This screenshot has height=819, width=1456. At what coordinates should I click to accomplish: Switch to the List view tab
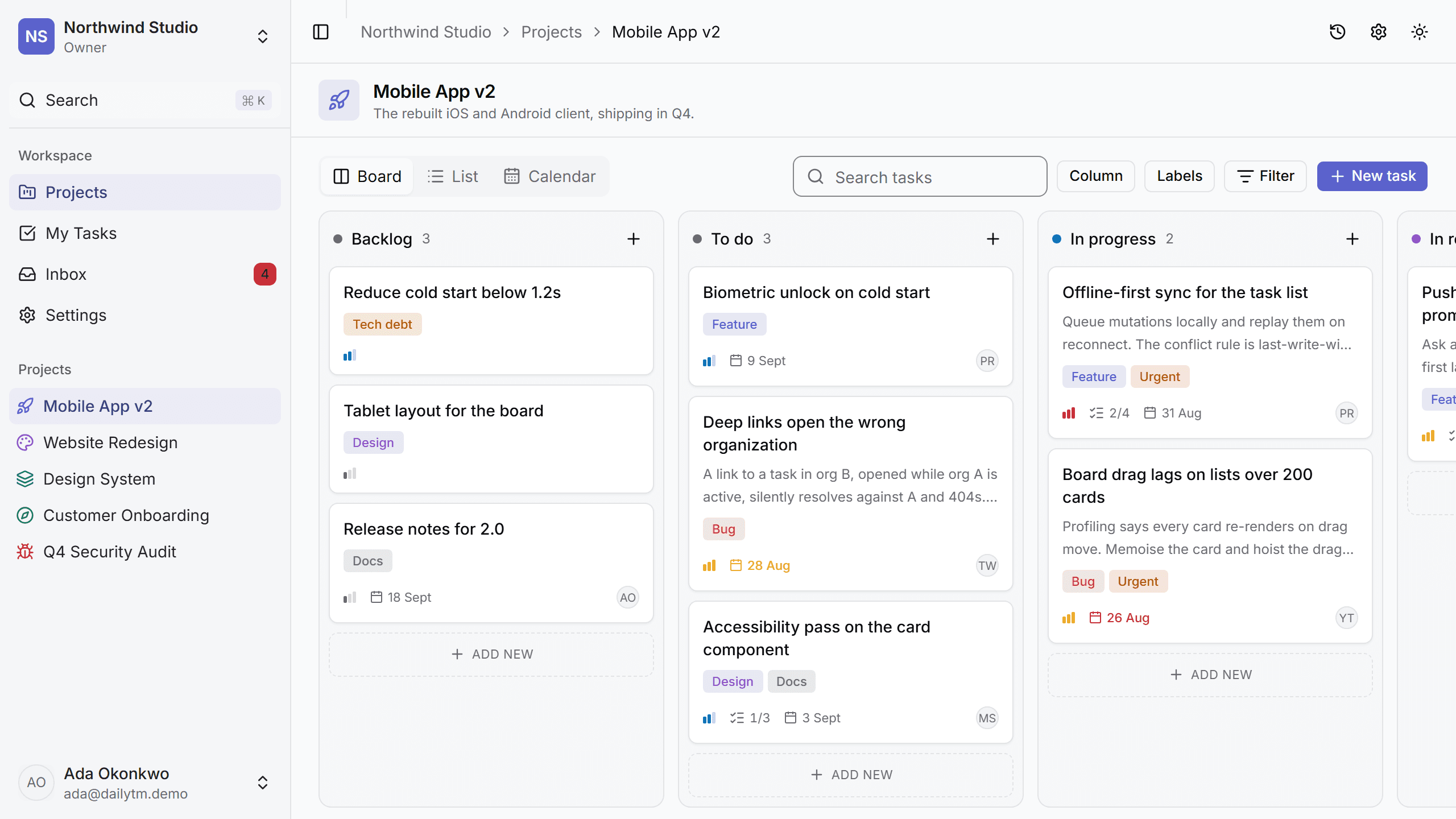click(453, 176)
